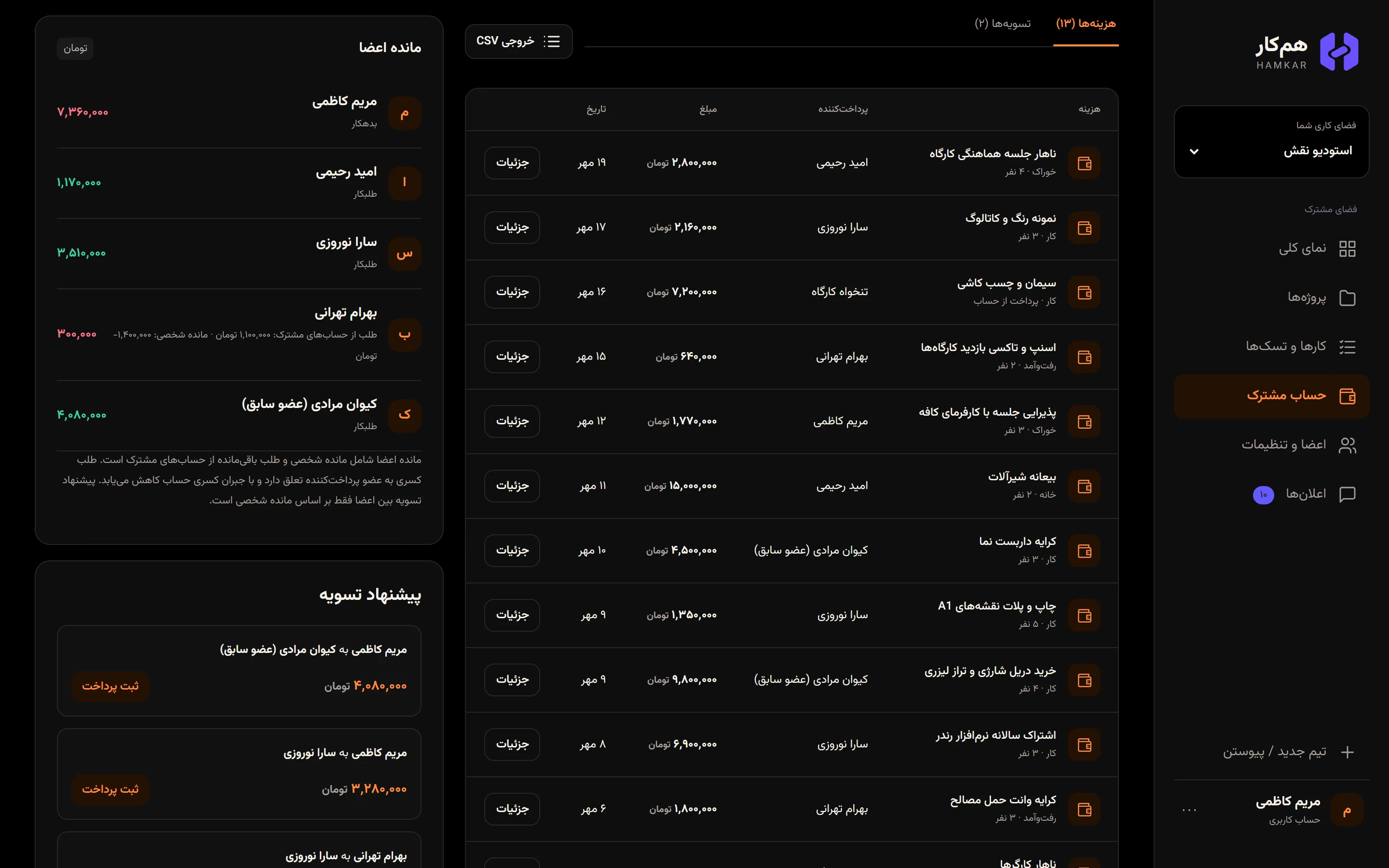This screenshot has height=868, width=1389.
Task: Open اعلان‌ها chat bubble icon
Action: [1347, 494]
